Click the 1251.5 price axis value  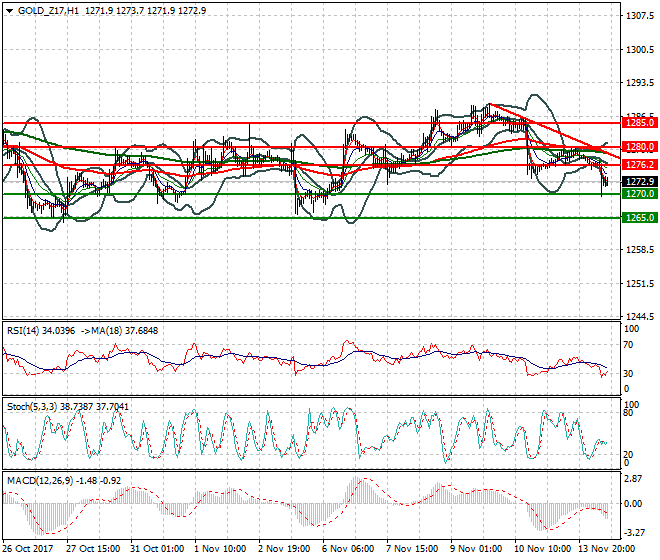[x=640, y=284]
